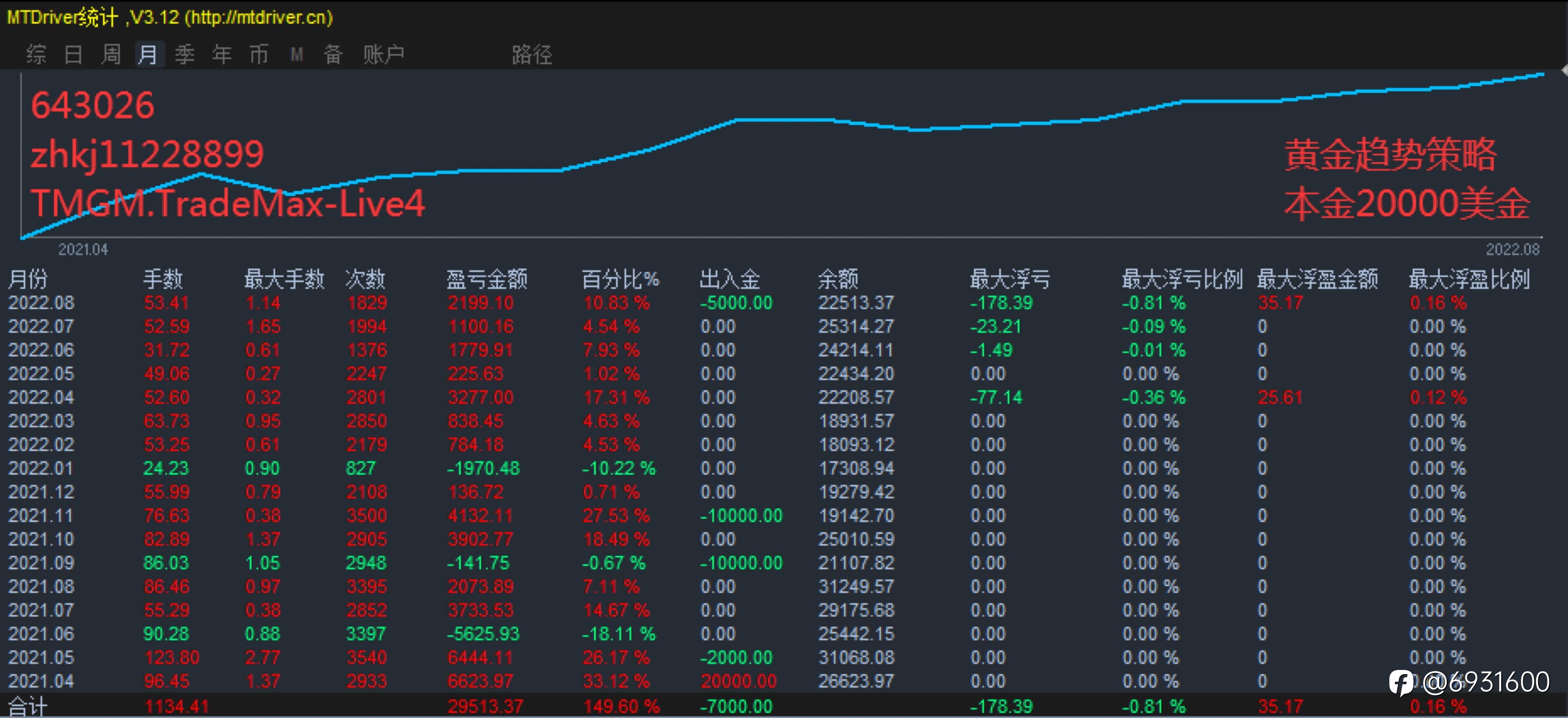Click balance value 31249.57
Viewport: 1568px width, 718px height.
[x=856, y=586]
